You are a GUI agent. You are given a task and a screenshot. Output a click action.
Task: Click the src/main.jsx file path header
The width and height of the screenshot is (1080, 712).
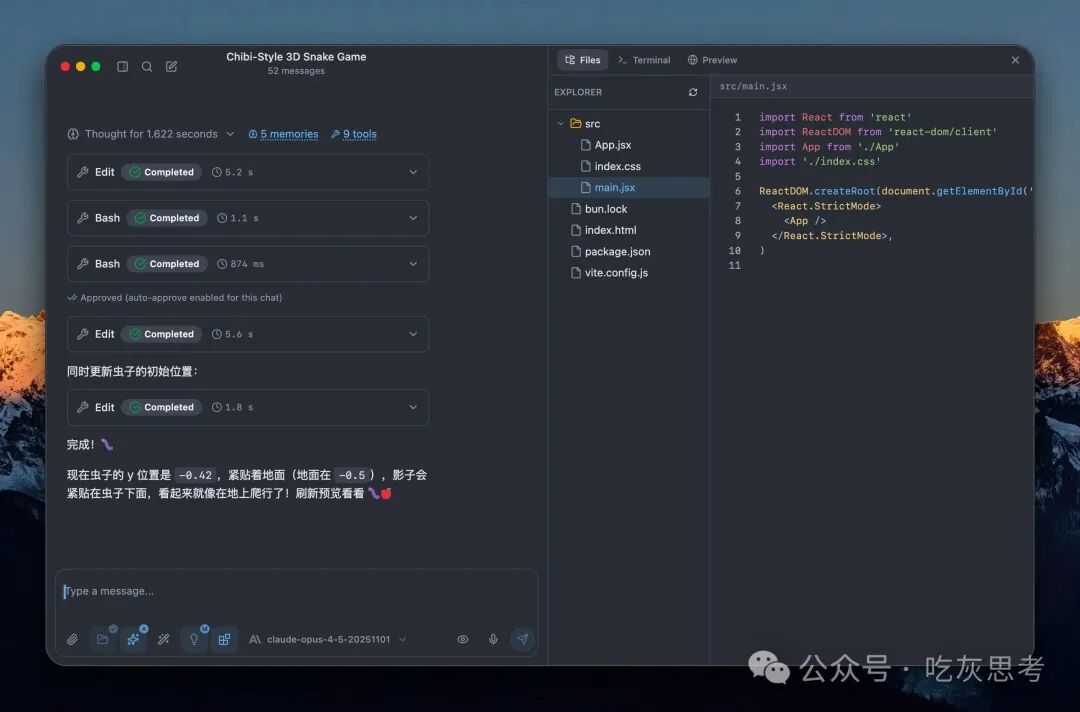pyautogui.click(x=753, y=87)
